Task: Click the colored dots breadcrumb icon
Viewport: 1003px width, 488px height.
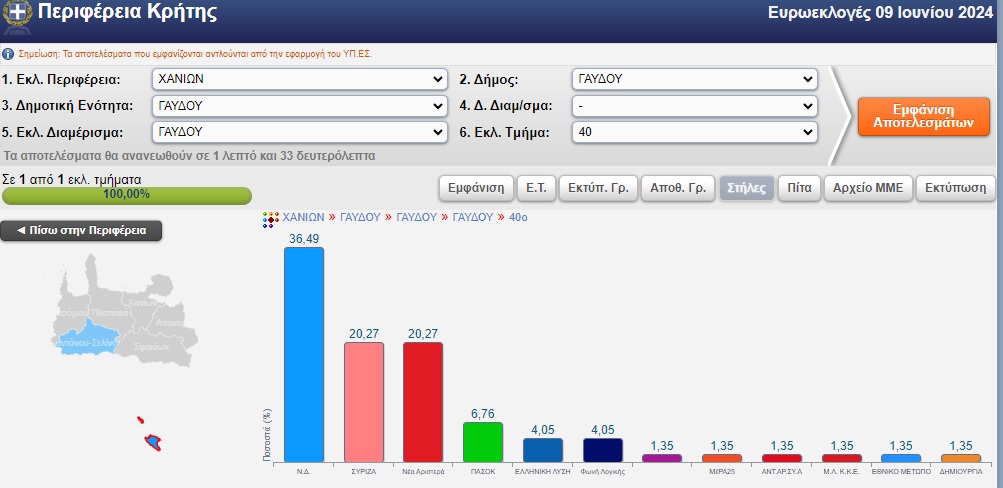Action: pos(269,219)
